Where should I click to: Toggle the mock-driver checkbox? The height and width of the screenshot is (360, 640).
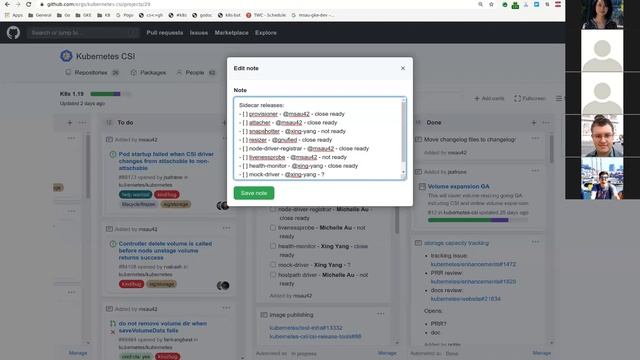(273, 264)
